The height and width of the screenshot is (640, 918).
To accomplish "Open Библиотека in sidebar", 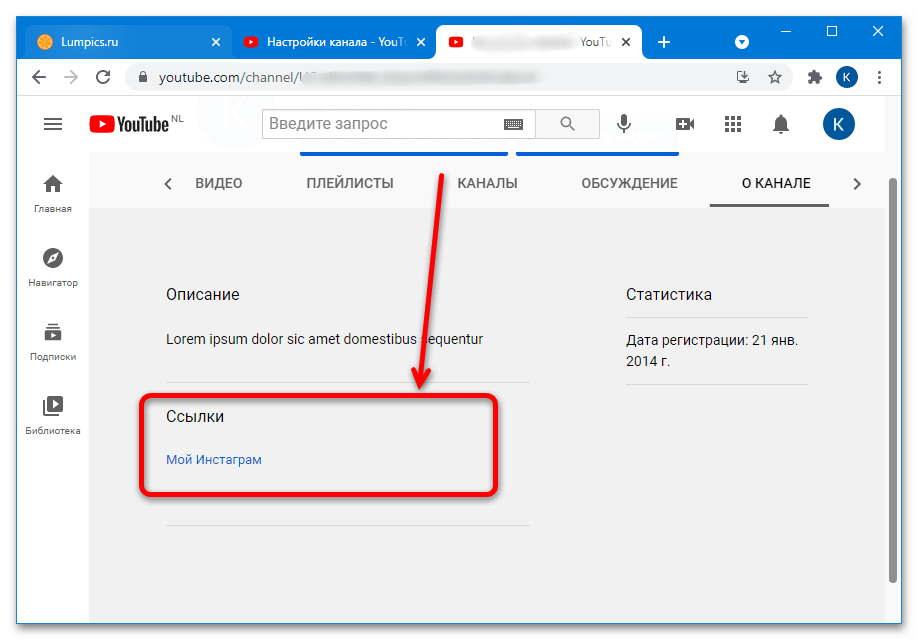I will (53, 416).
